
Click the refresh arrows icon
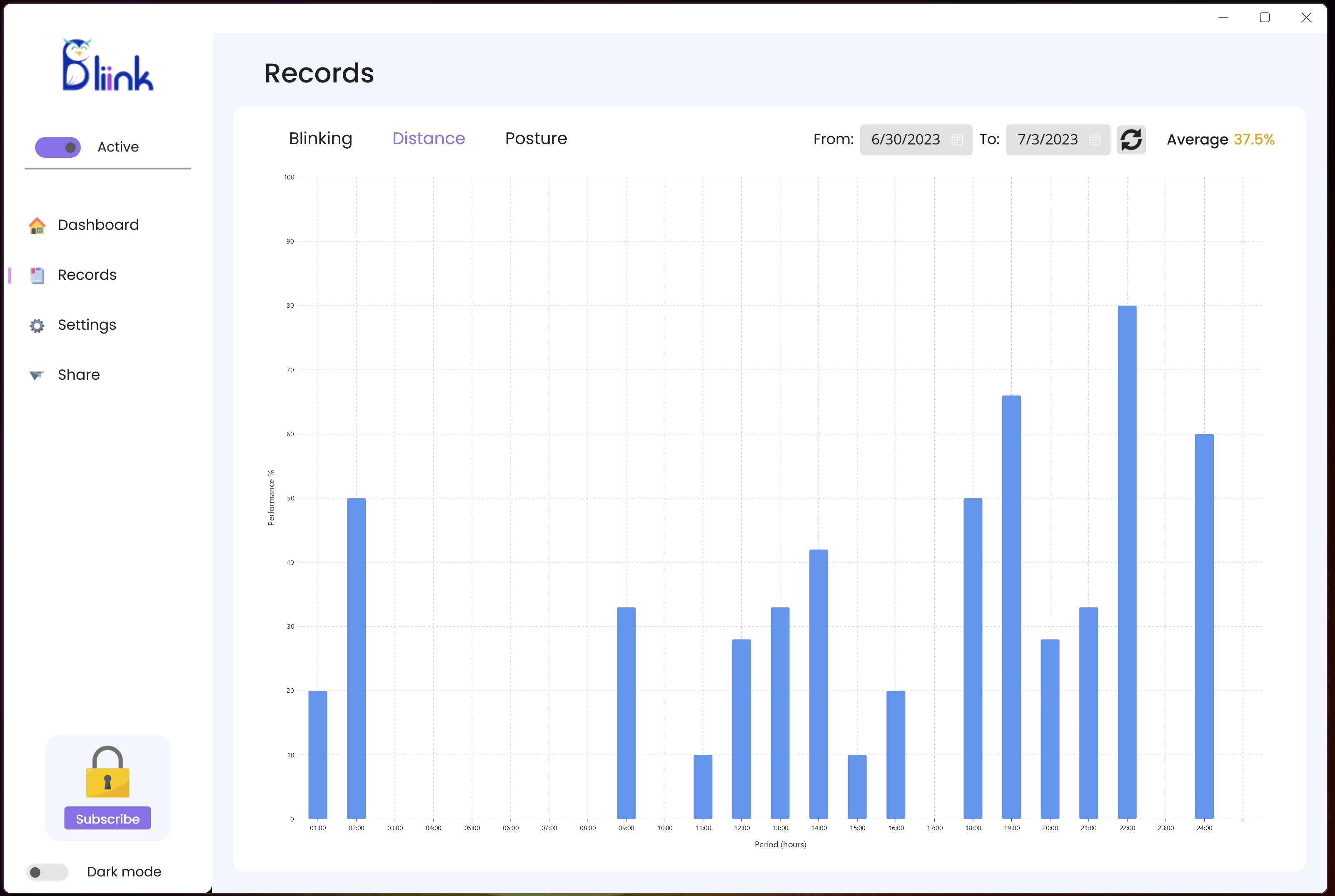pyautogui.click(x=1130, y=140)
